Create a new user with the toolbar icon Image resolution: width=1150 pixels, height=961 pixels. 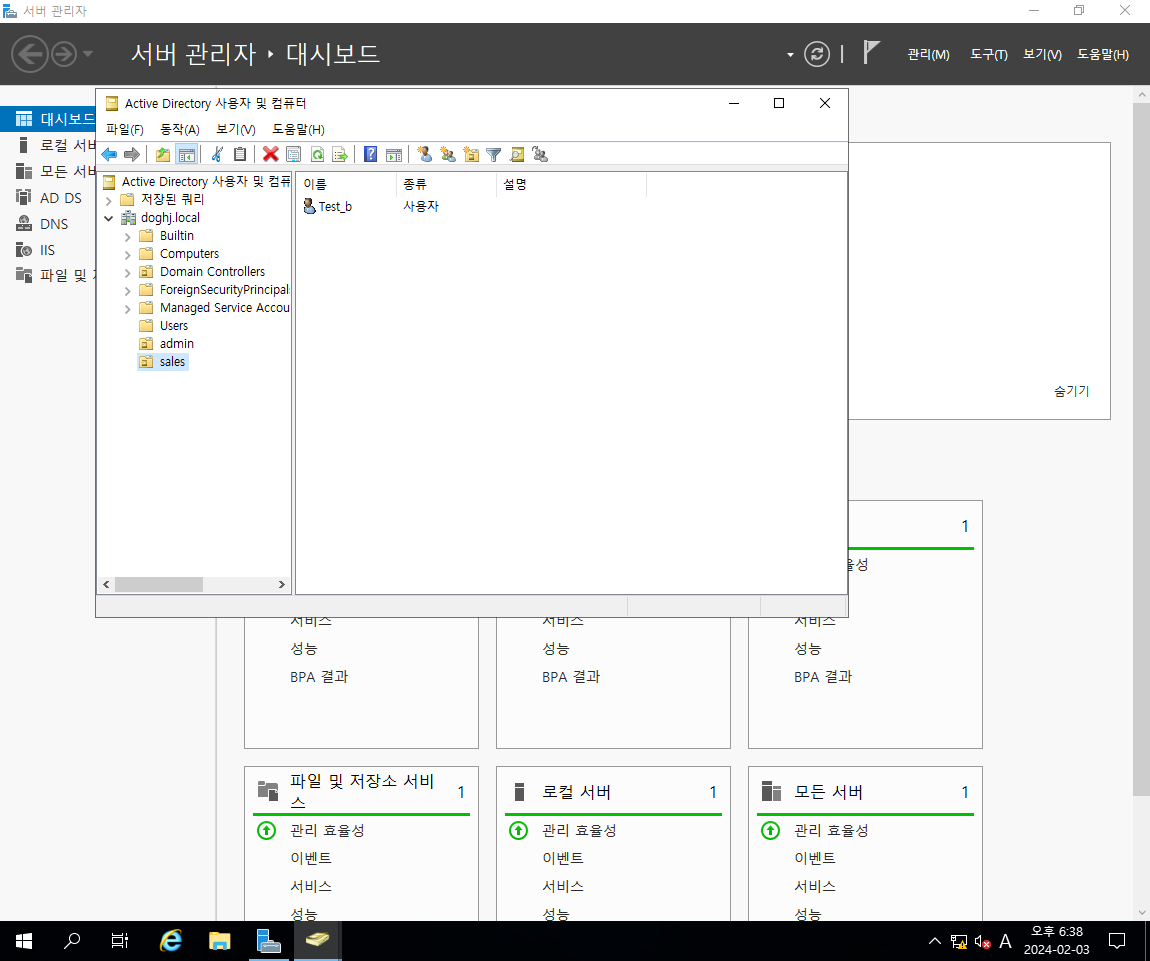point(425,154)
